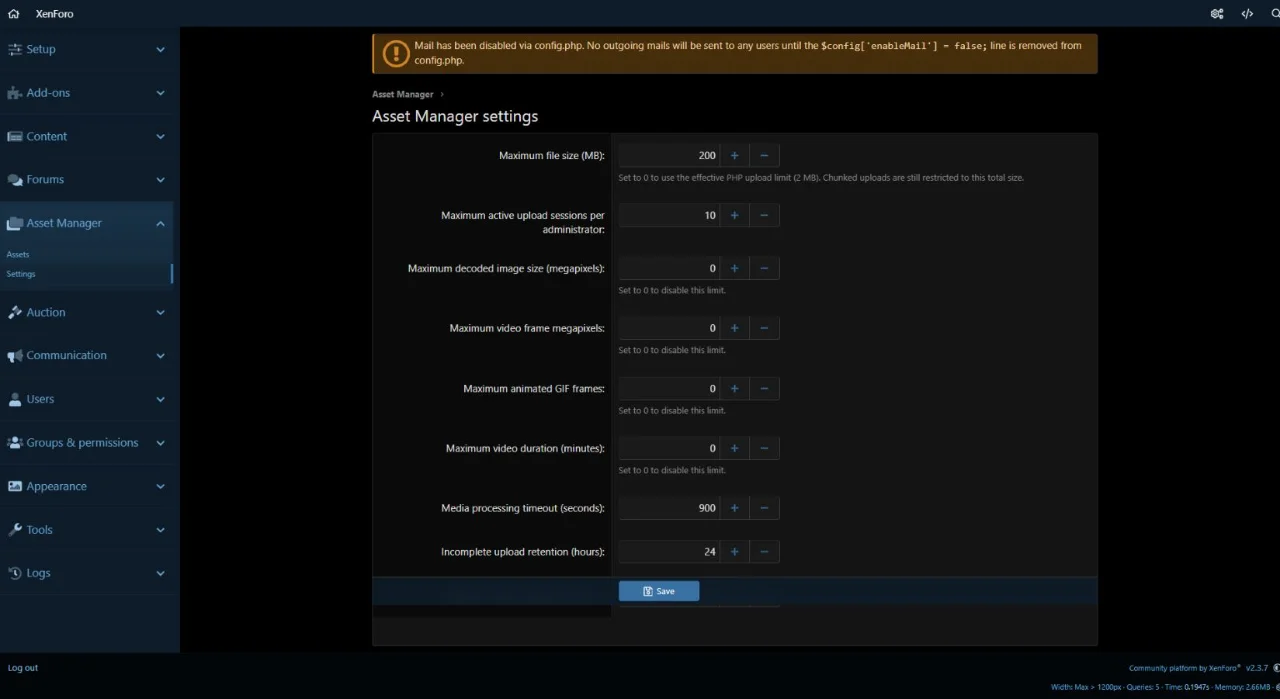Open the Appearance menu label
The image size is (1280, 699).
56,486
